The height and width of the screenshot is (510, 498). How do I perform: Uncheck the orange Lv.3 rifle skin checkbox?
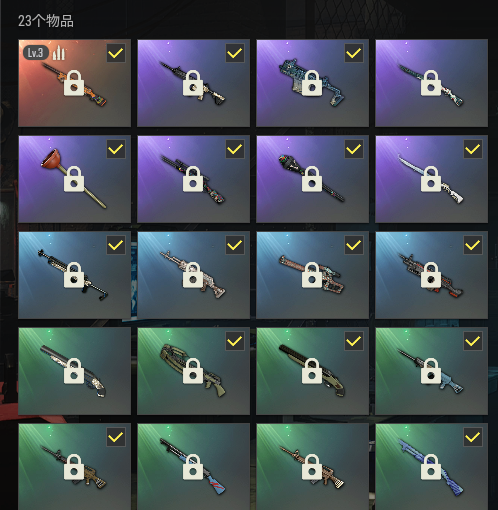tap(116, 53)
